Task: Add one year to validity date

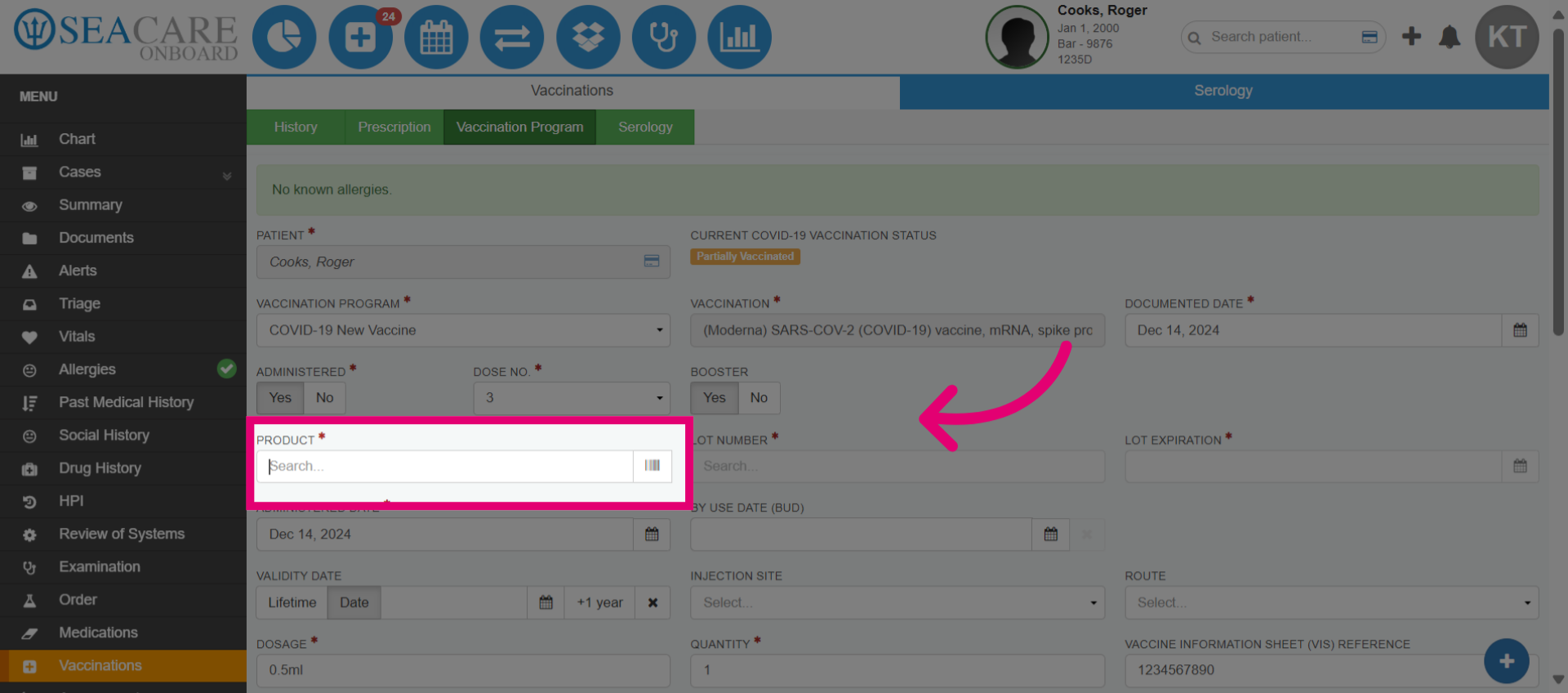Action: point(599,602)
